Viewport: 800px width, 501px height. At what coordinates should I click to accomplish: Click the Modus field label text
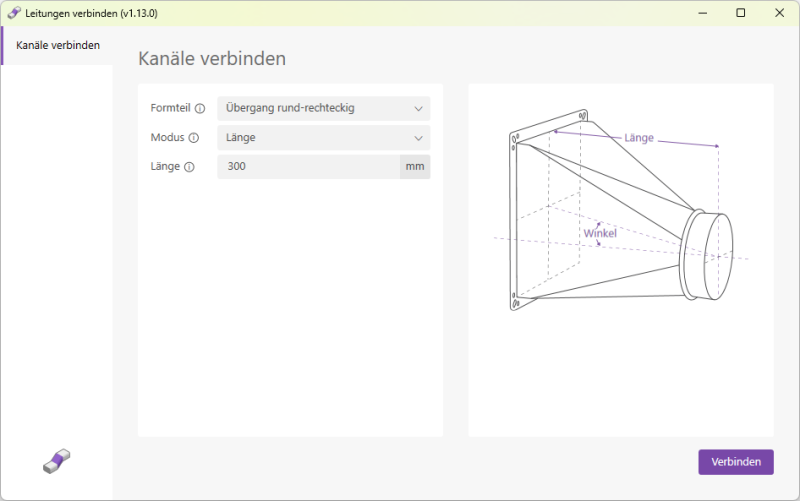click(167, 137)
